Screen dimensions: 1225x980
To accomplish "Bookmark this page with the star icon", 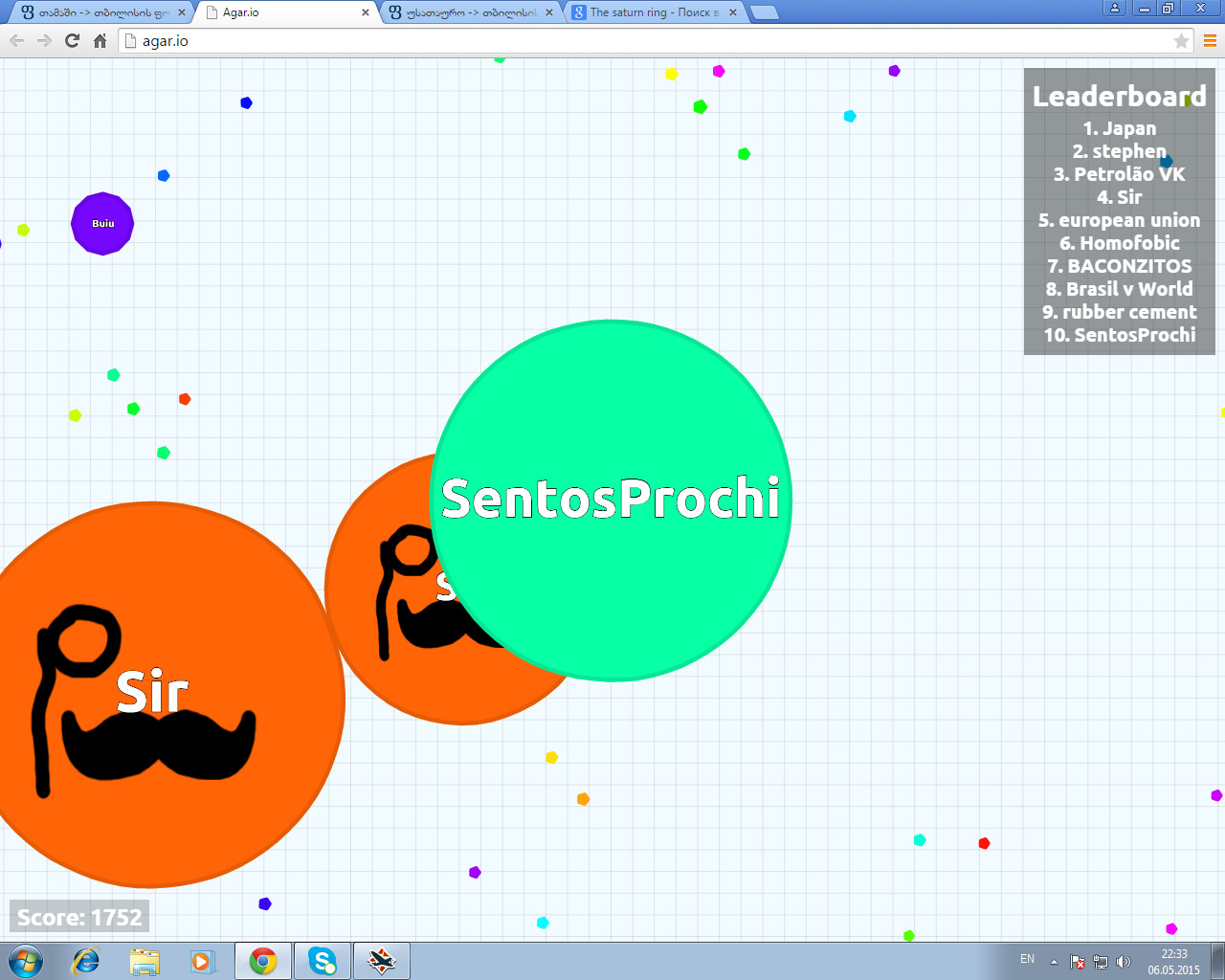I will 1181,40.
